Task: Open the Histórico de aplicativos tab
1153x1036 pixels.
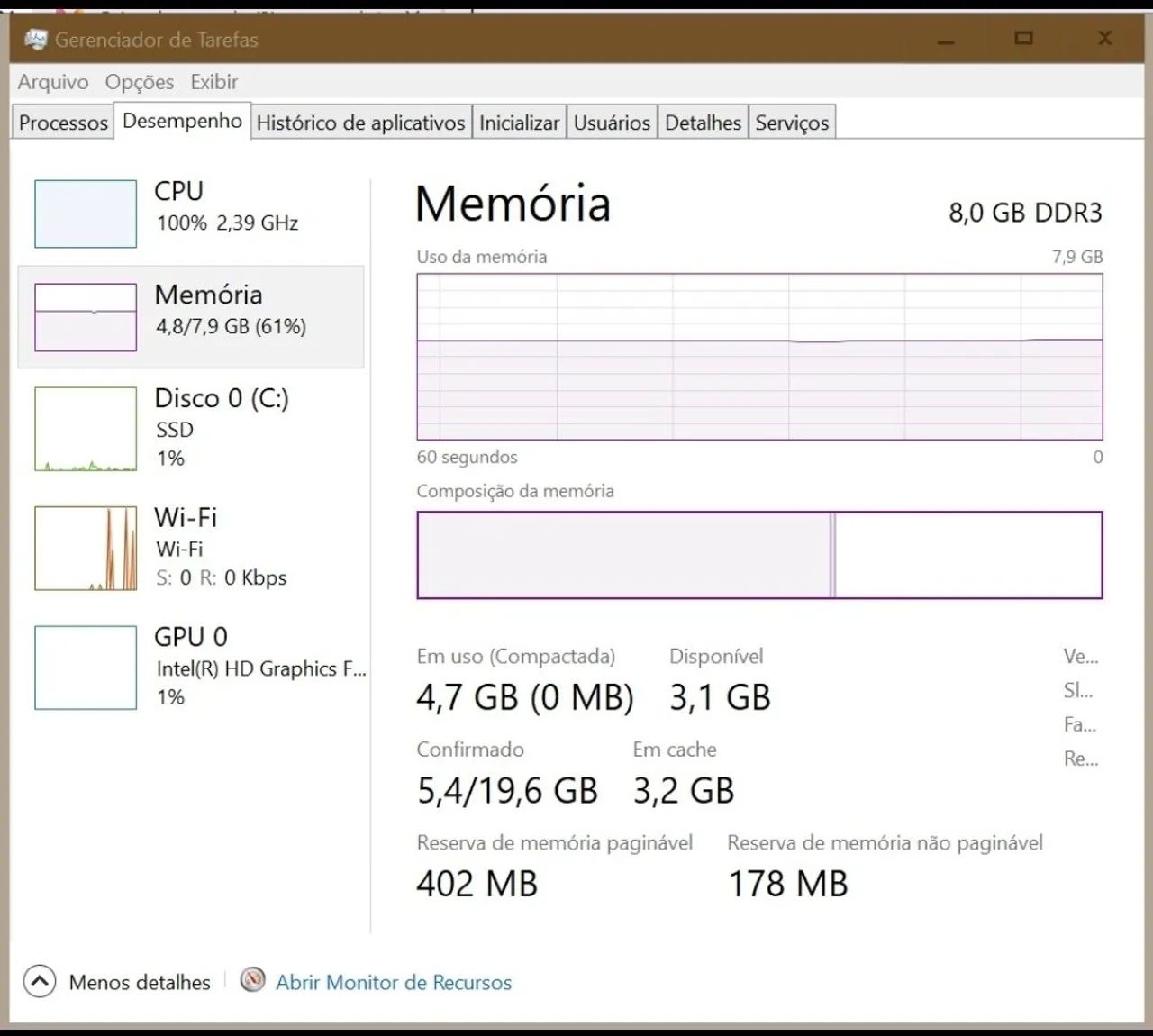Action: tap(360, 123)
